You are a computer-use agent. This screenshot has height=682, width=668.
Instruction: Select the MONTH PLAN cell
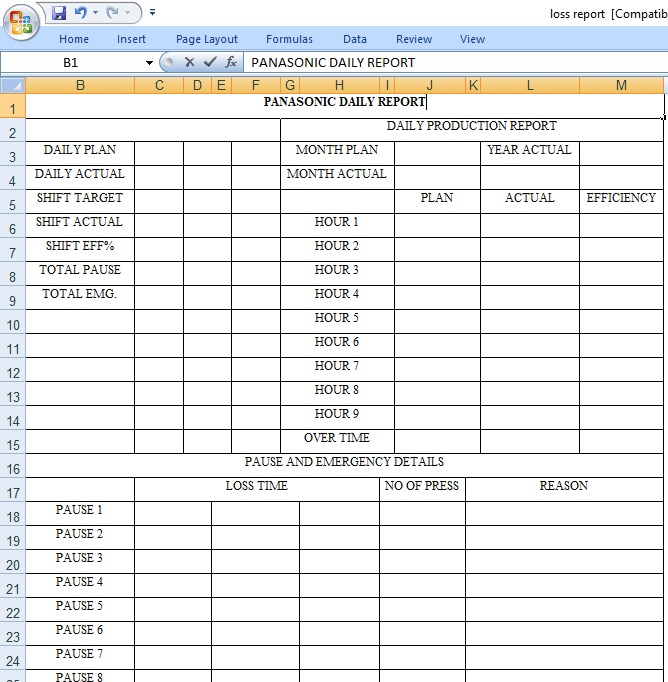[337, 153]
